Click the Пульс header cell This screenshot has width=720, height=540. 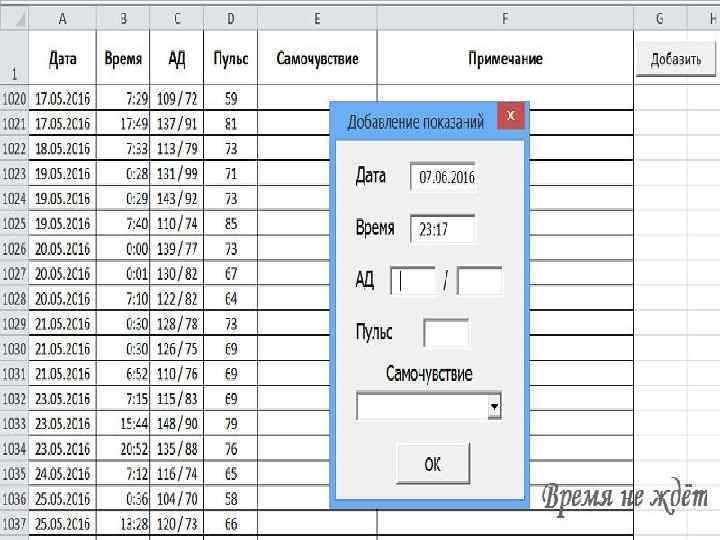point(231,58)
